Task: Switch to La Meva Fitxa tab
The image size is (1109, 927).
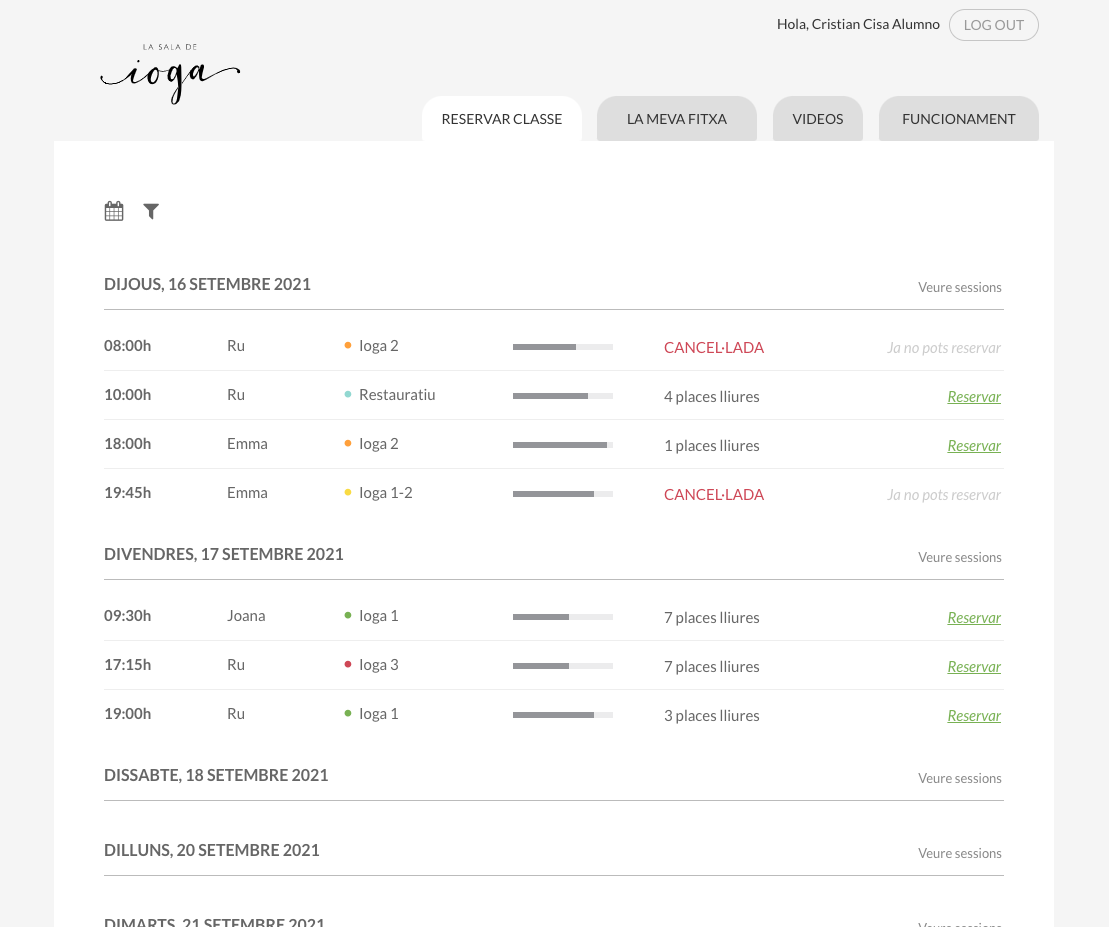Action: 676,119
